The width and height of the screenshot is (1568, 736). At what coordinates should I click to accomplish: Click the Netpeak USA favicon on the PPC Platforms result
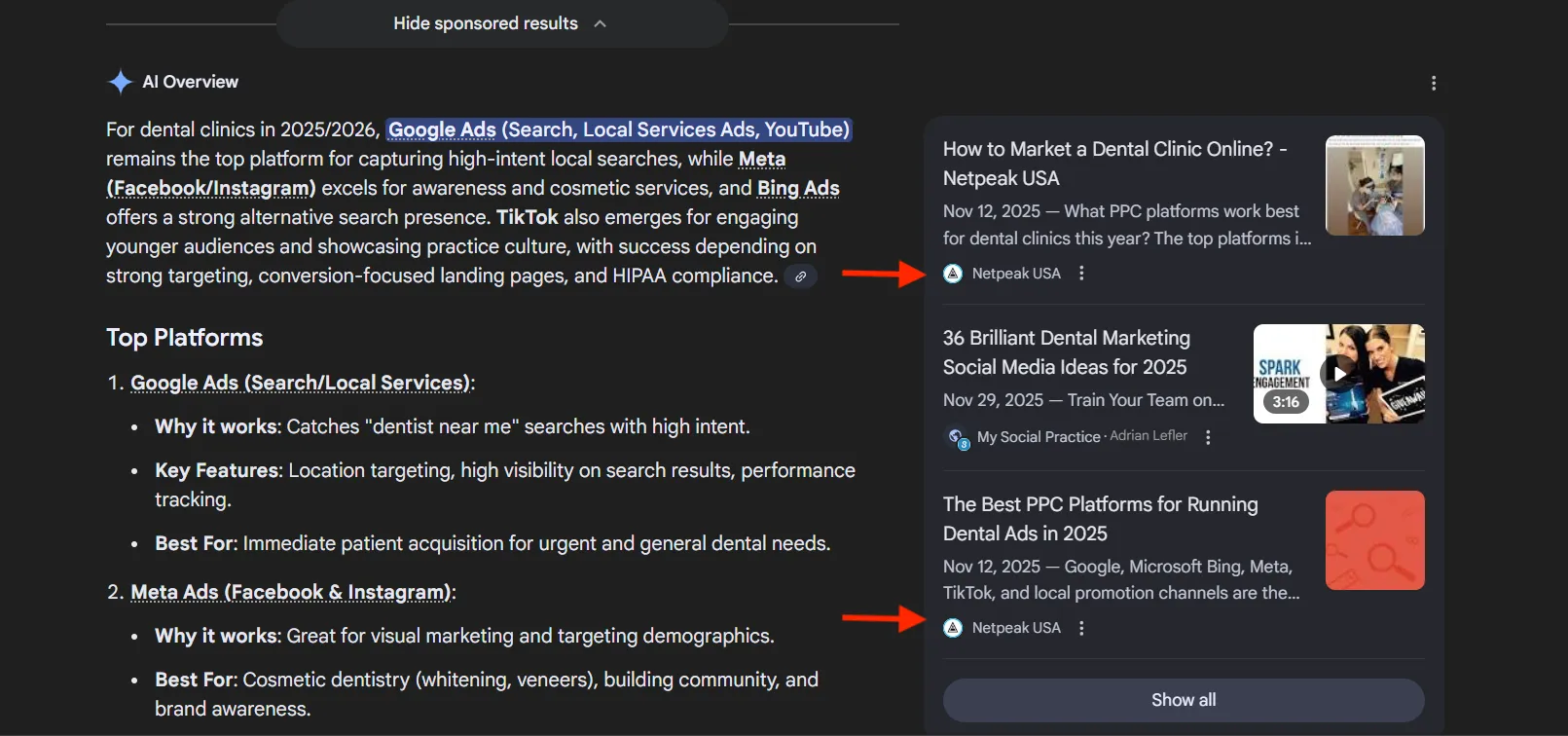tap(951, 628)
